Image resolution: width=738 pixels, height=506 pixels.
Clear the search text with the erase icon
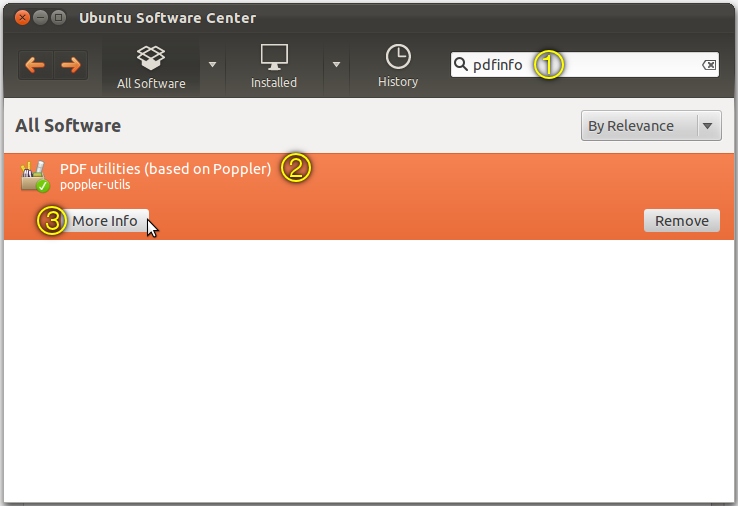click(709, 65)
